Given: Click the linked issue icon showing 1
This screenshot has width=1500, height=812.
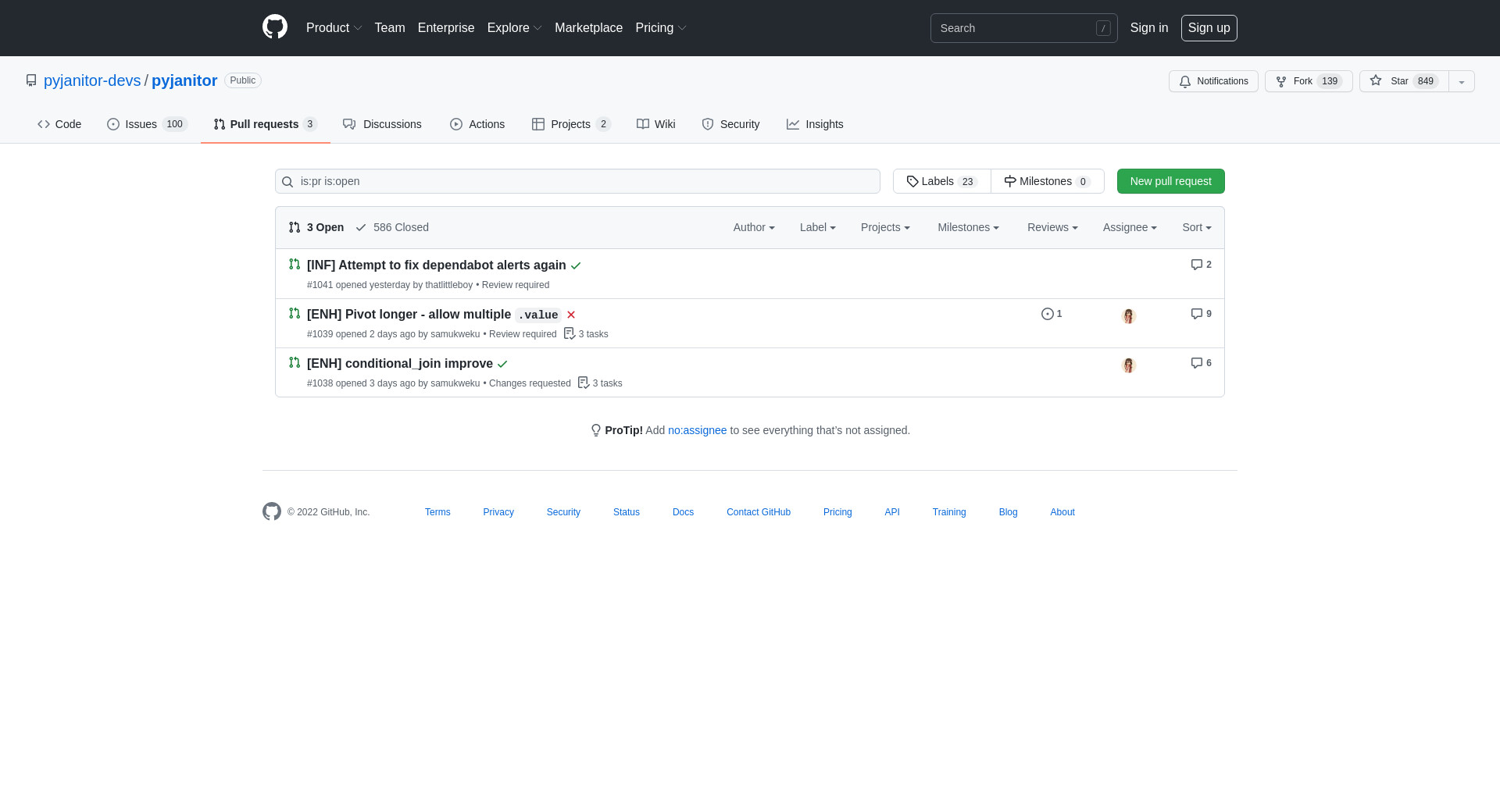Looking at the screenshot, I should 1052,314.
